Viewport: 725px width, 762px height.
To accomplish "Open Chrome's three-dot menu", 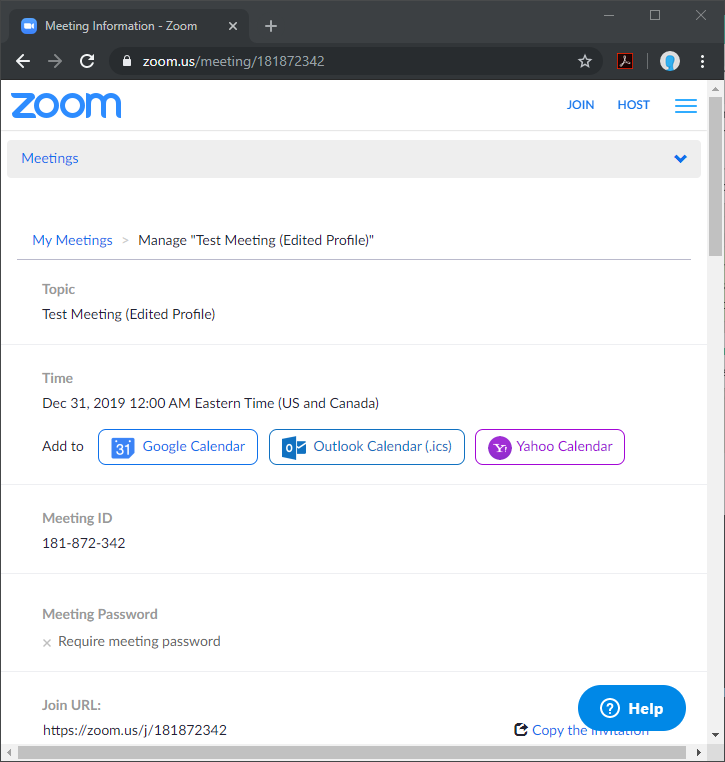I will (702, 61).
